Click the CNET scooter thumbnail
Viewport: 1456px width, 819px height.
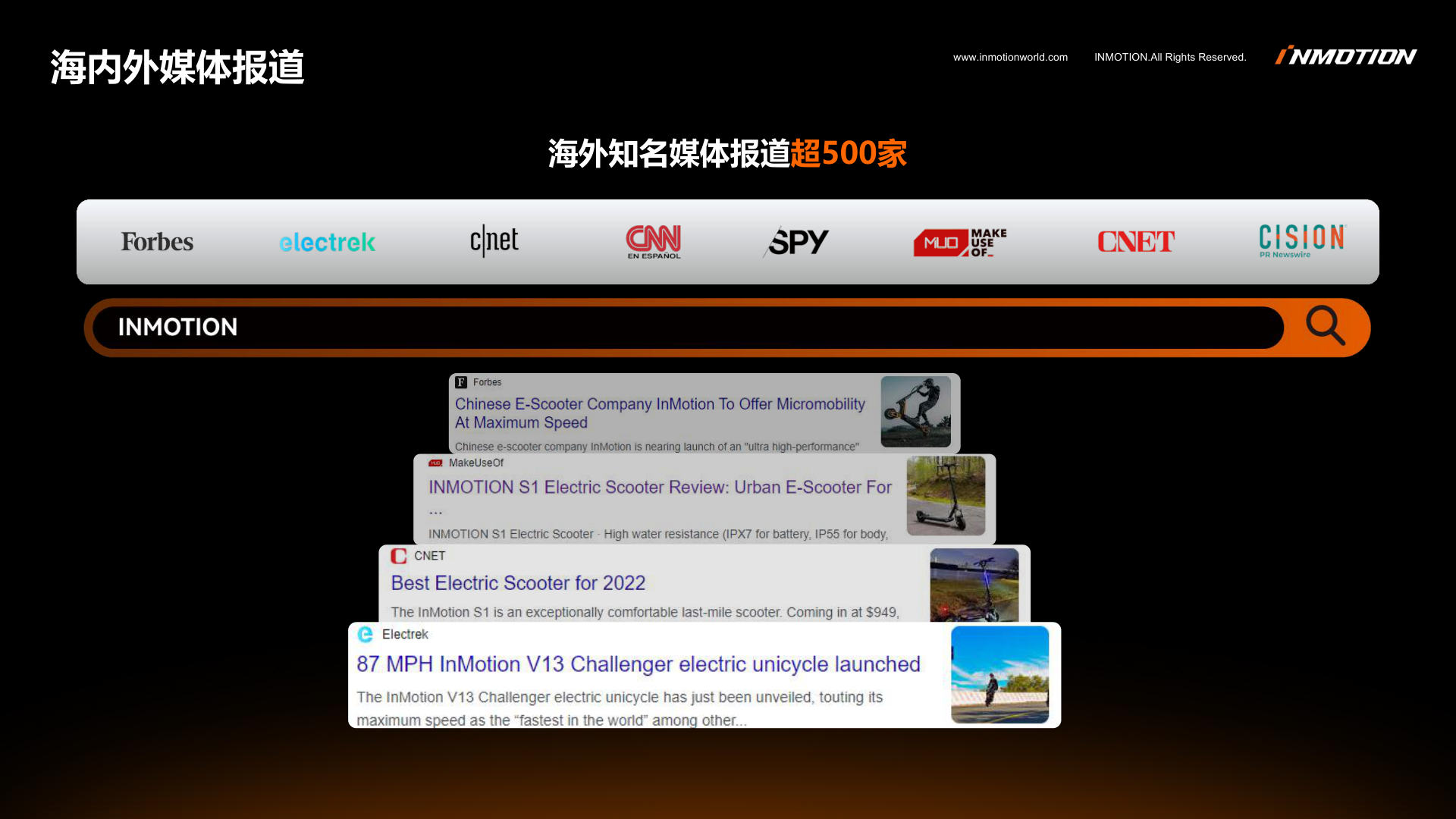click(974, 585)
